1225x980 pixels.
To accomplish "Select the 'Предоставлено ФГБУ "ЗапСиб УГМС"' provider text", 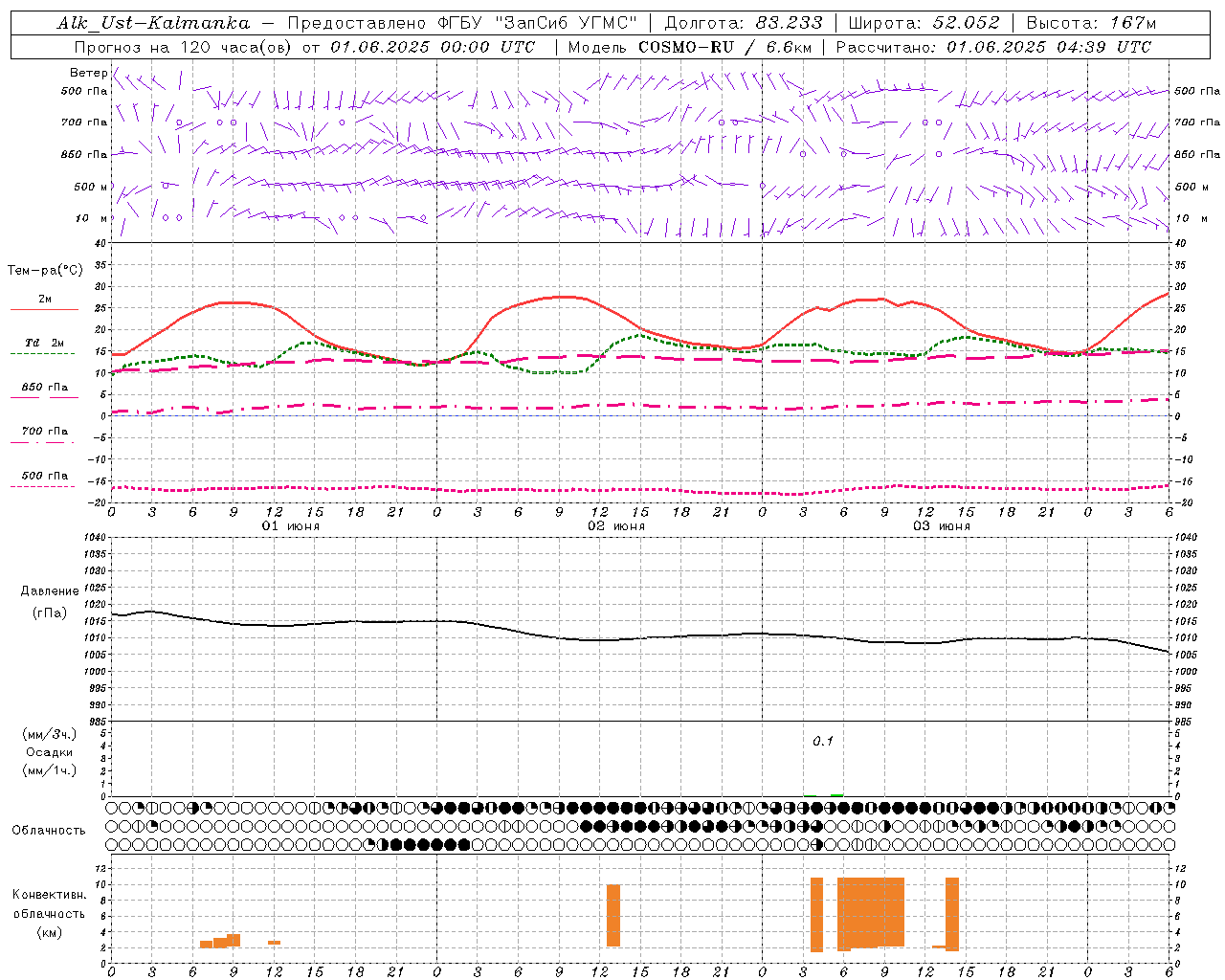I will coord(462,23).
